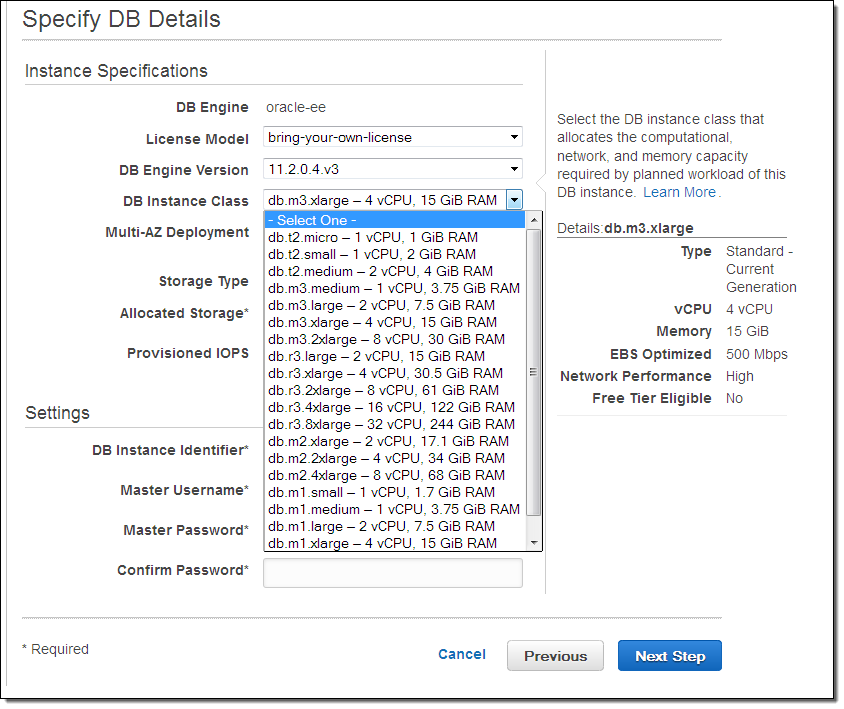The height and width of the screenshot is (709, 844).
Task: Click the Cancel link
Action: pyautogui.click(x=462, y=655)
